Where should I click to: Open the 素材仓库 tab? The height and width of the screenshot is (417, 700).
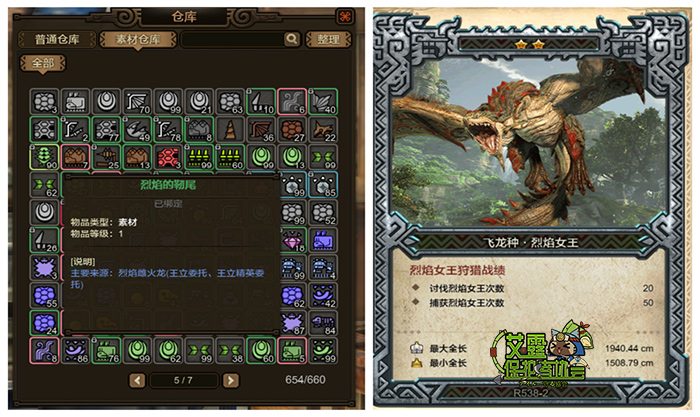tap(138, 39)
